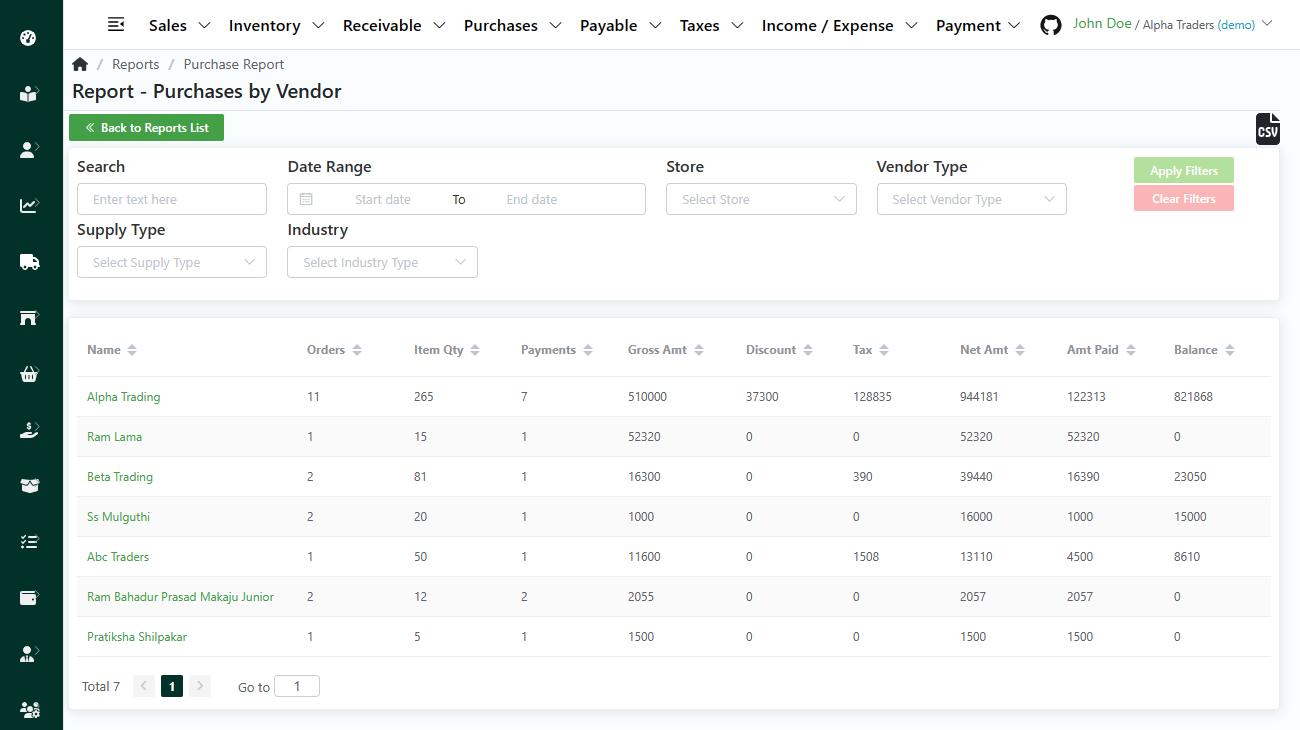Sort table by Orders column
Viewport: 1300px width, 730px height.
[357, 350]
